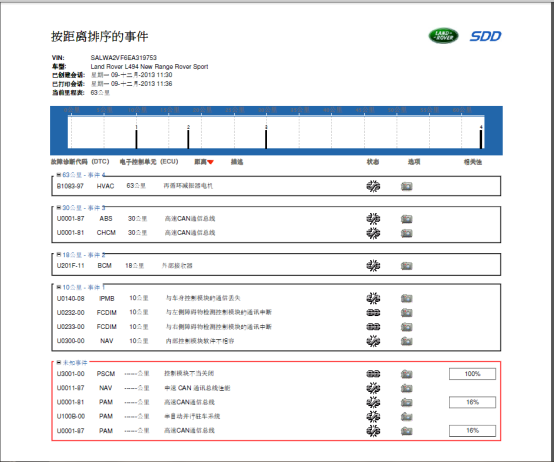Open the camera snapshot icon for B1083-97
This screenshot has width=554, height=462.
(x=407, y=186)
